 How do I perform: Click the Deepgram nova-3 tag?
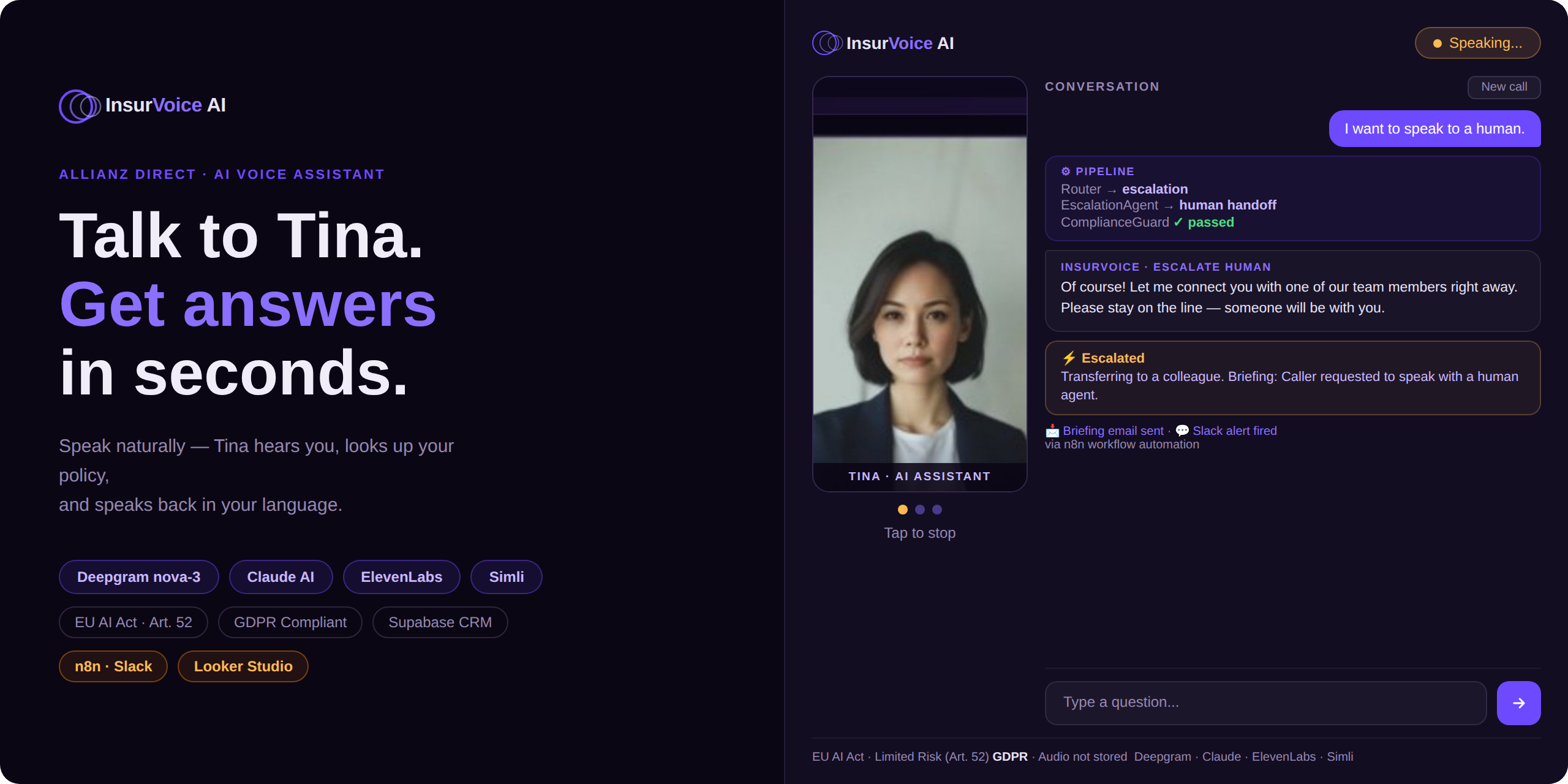[x=138, y=577]
